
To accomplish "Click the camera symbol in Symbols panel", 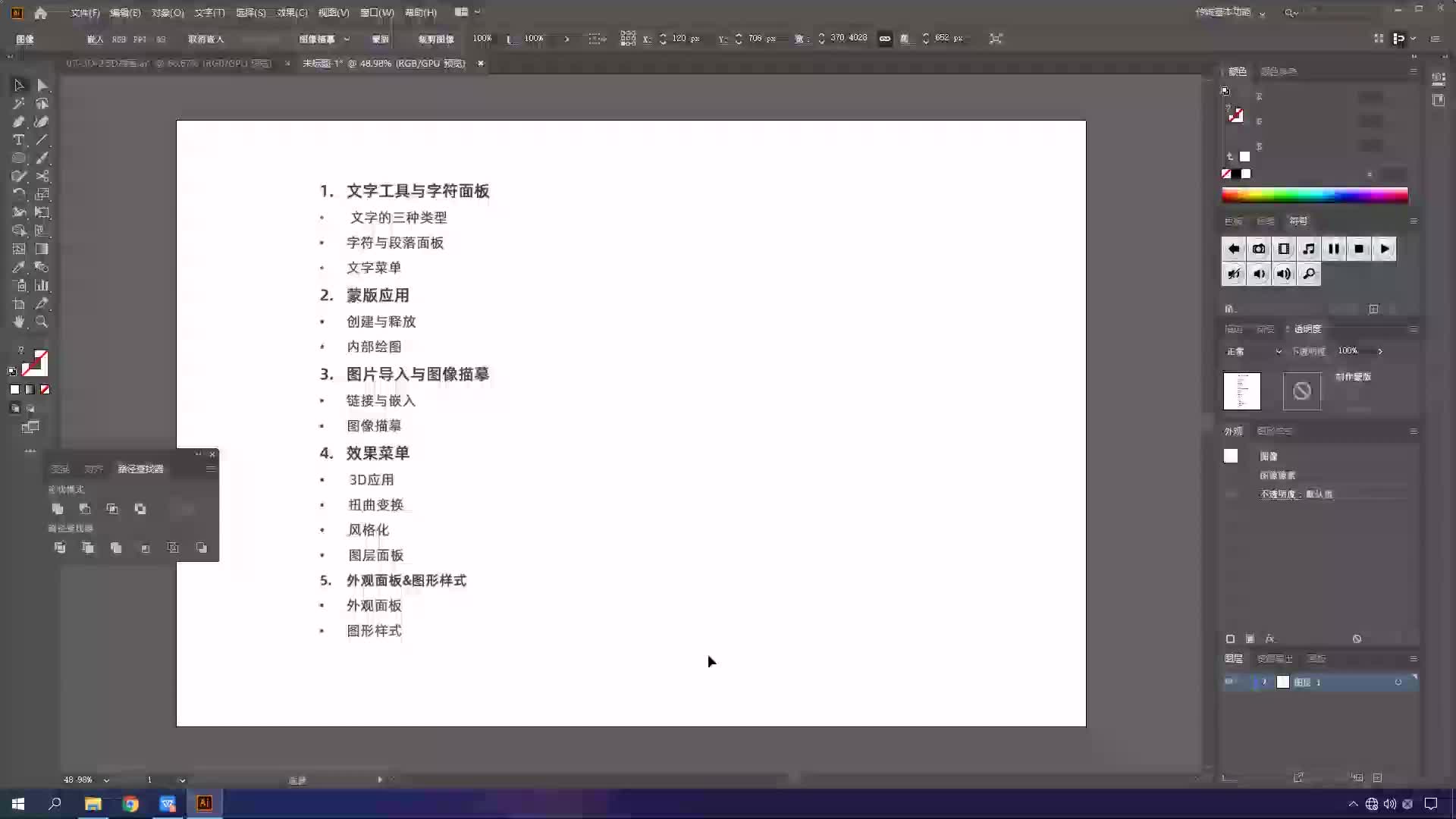I will pyautogui.click(x=1259, y=249).
